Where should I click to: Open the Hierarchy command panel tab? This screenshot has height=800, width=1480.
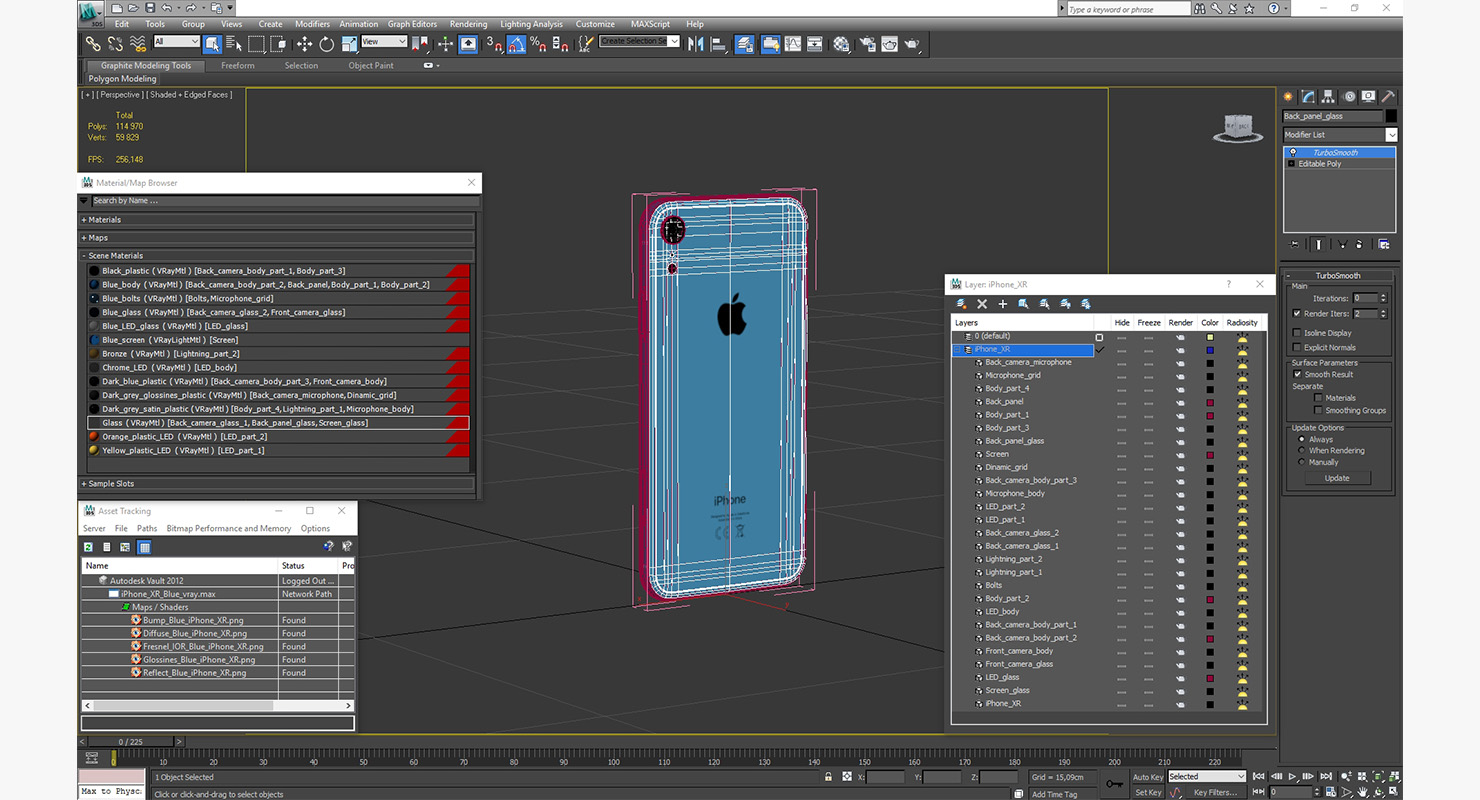1328,96
